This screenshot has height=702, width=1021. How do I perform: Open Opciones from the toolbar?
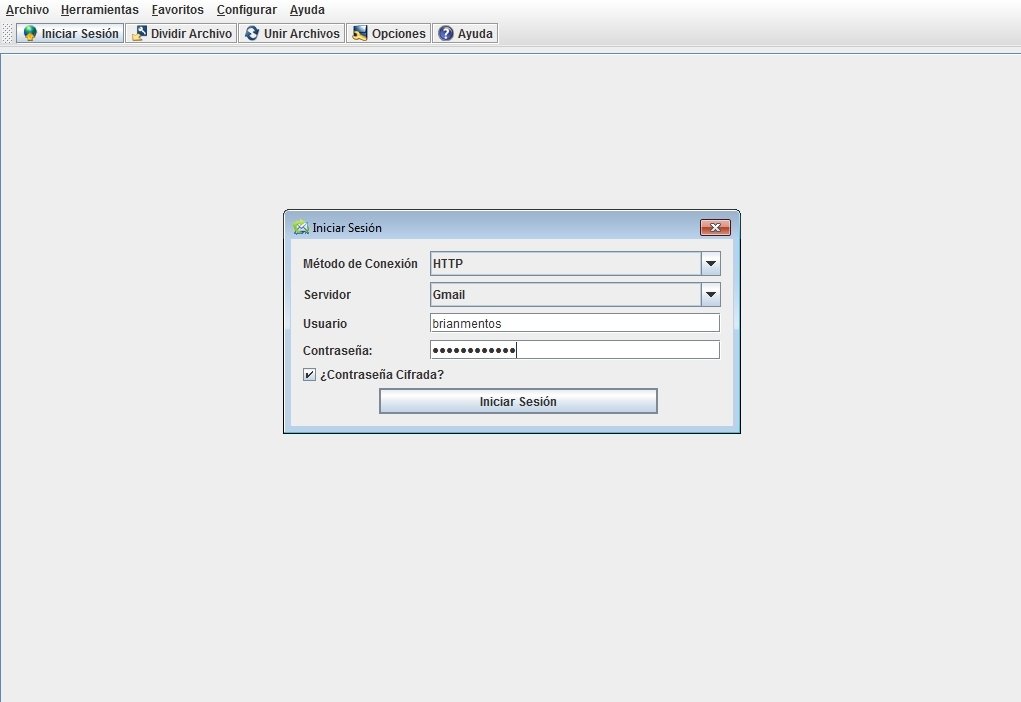click(389, 33)
